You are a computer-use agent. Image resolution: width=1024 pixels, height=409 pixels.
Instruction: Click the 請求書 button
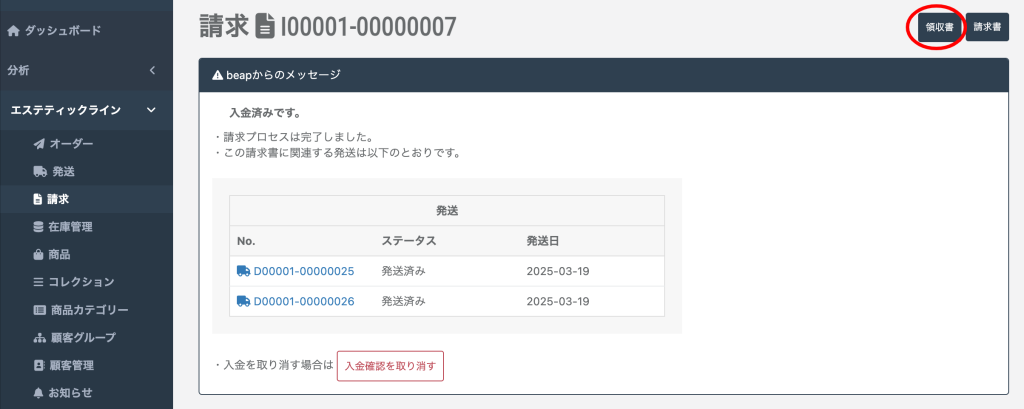pyautogui.click(x=987, y=28)
